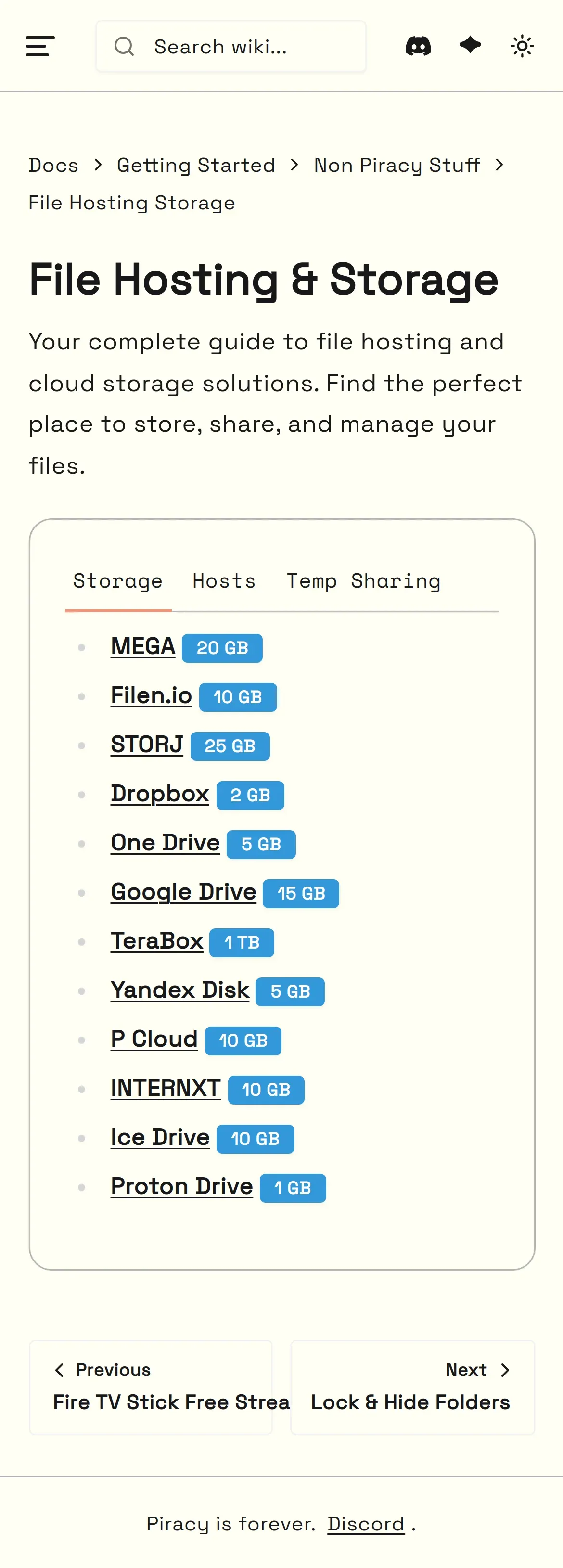Open Getting Started breadcrumb

[196, 165]
